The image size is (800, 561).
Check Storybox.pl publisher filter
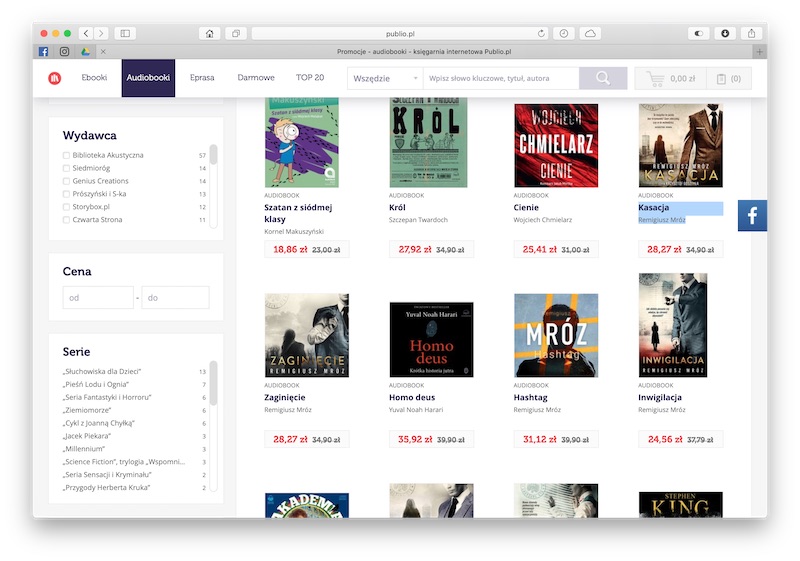coord(66,207)
